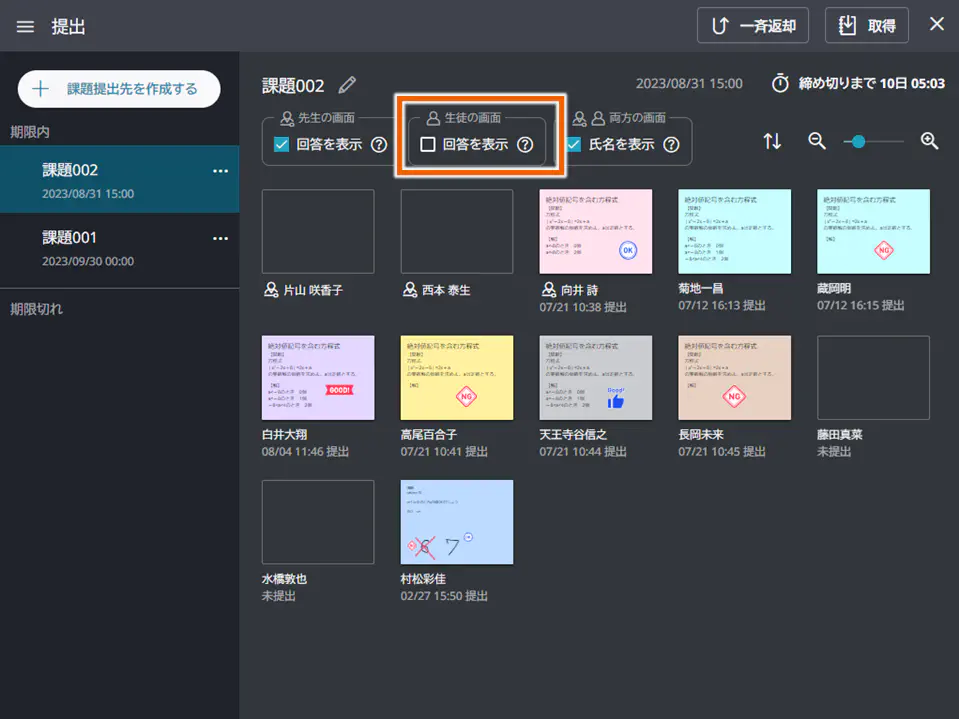959x719 pixels.
Task: Select the 期限内 section header
Action: (30, 131)
